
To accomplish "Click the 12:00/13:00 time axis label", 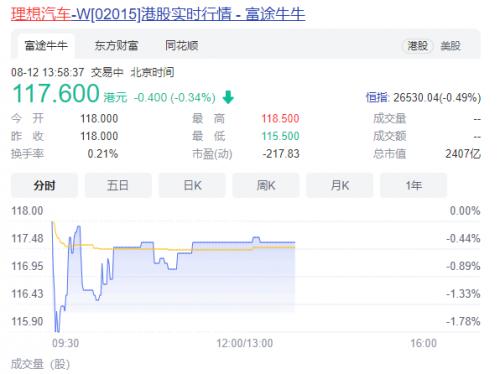I will (244, 343).
